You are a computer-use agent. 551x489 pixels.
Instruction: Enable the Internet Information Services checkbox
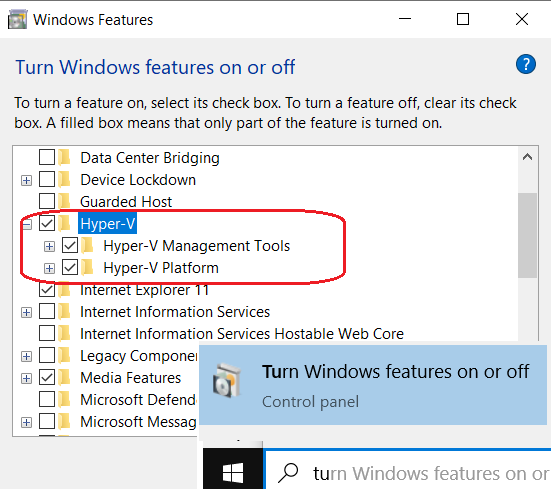click(47, 311)
